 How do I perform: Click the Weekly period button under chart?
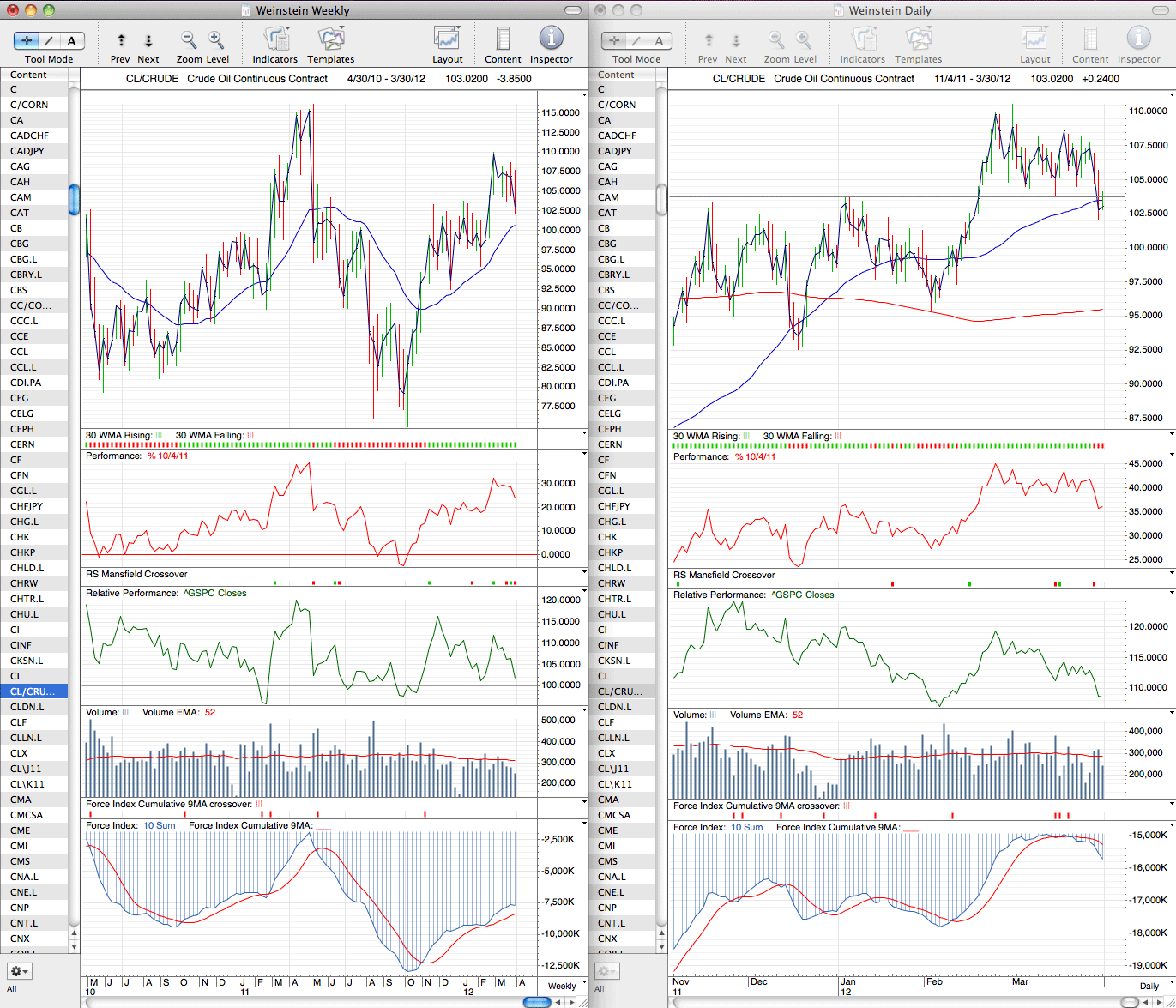coord(562,986)
